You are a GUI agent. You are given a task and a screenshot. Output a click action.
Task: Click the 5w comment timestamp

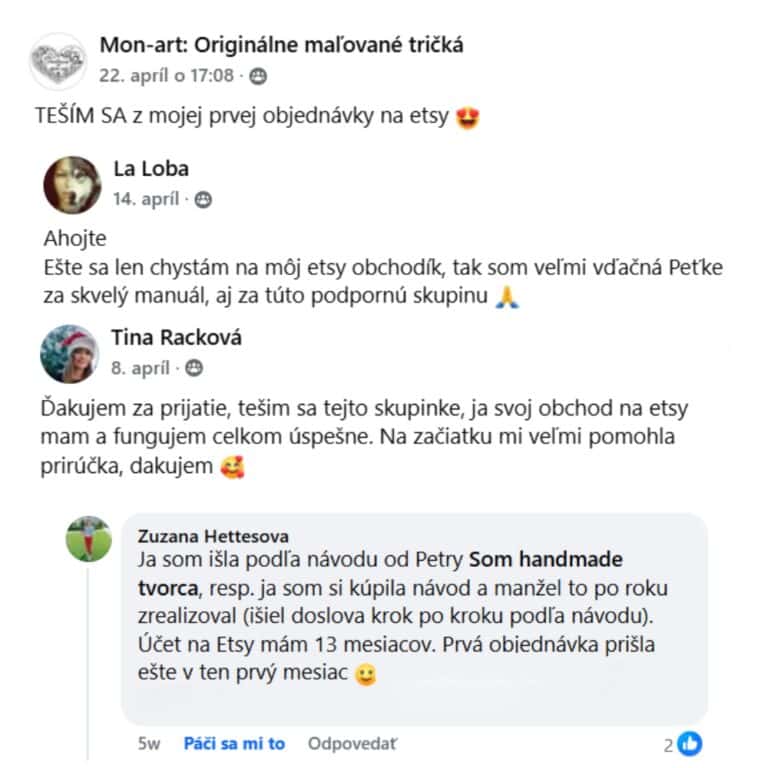pyautogui.click(x=149, y=744)
